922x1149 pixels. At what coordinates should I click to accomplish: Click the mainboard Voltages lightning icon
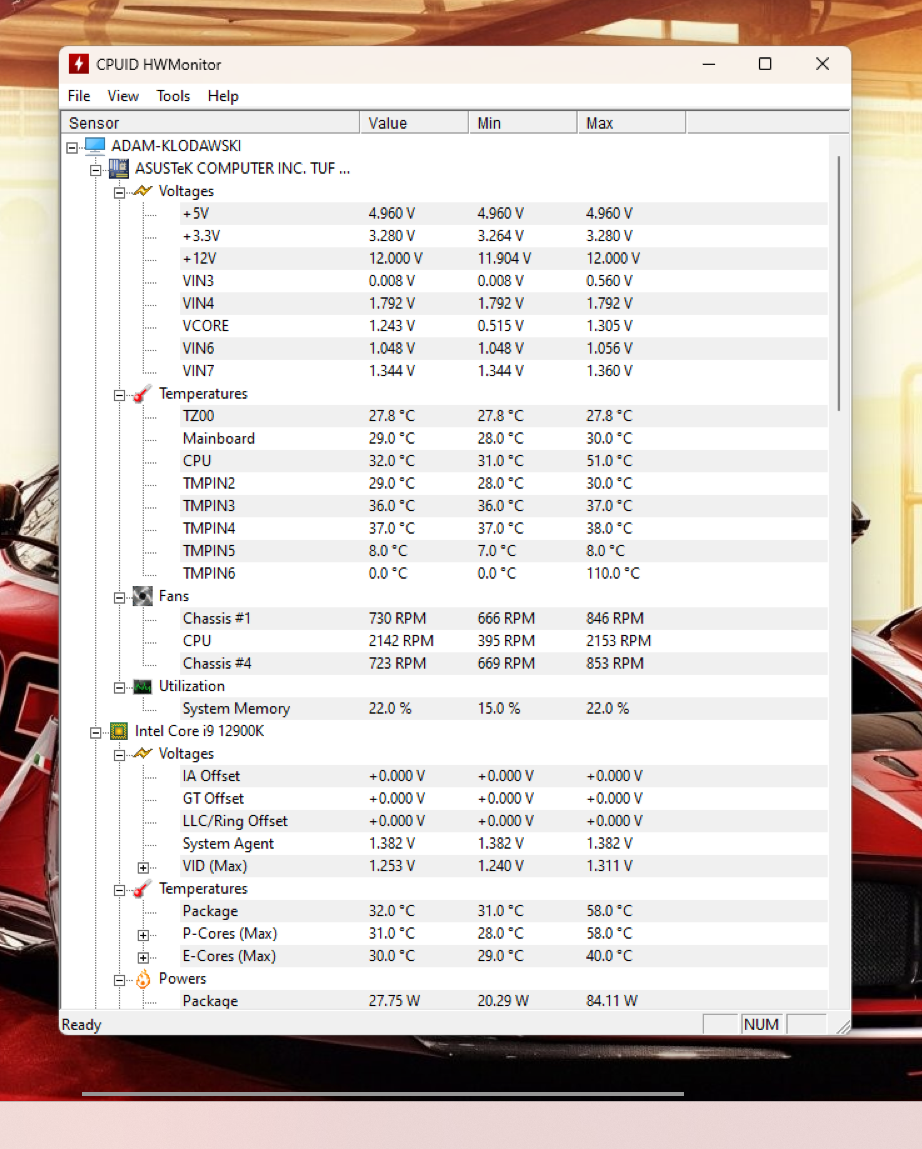142,191
